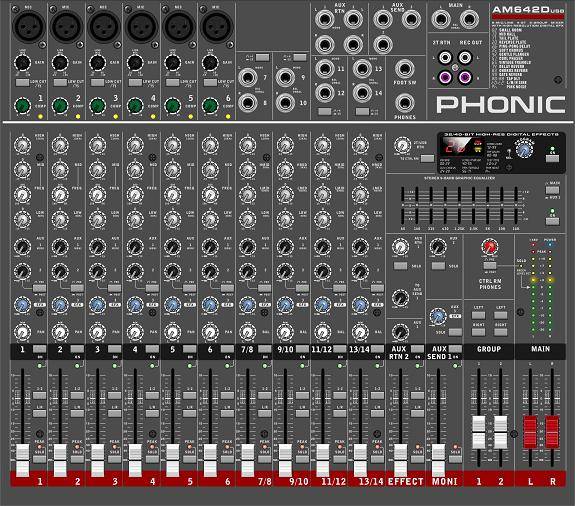Toggle channel 2 AUX PRE/POST switch
Image resolution: width=575 pixels, height=506 pixels.
(77, 288)
